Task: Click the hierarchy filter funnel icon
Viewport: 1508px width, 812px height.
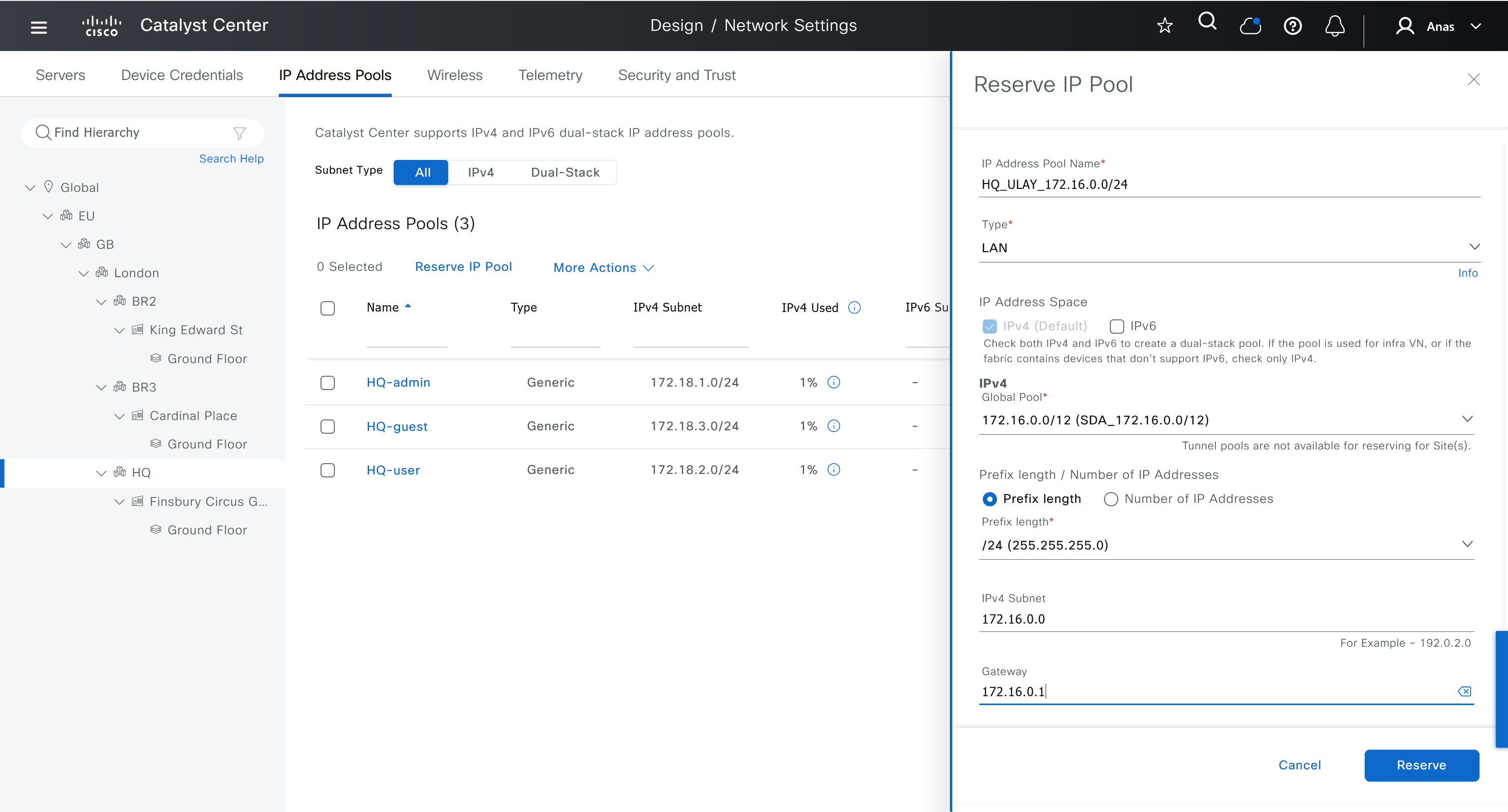Action: (239, 133)
